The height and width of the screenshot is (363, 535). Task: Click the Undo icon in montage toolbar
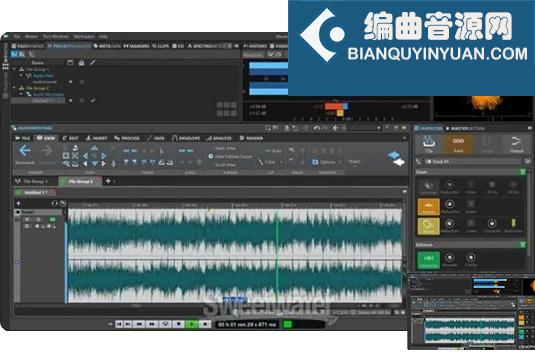[317, 128]
